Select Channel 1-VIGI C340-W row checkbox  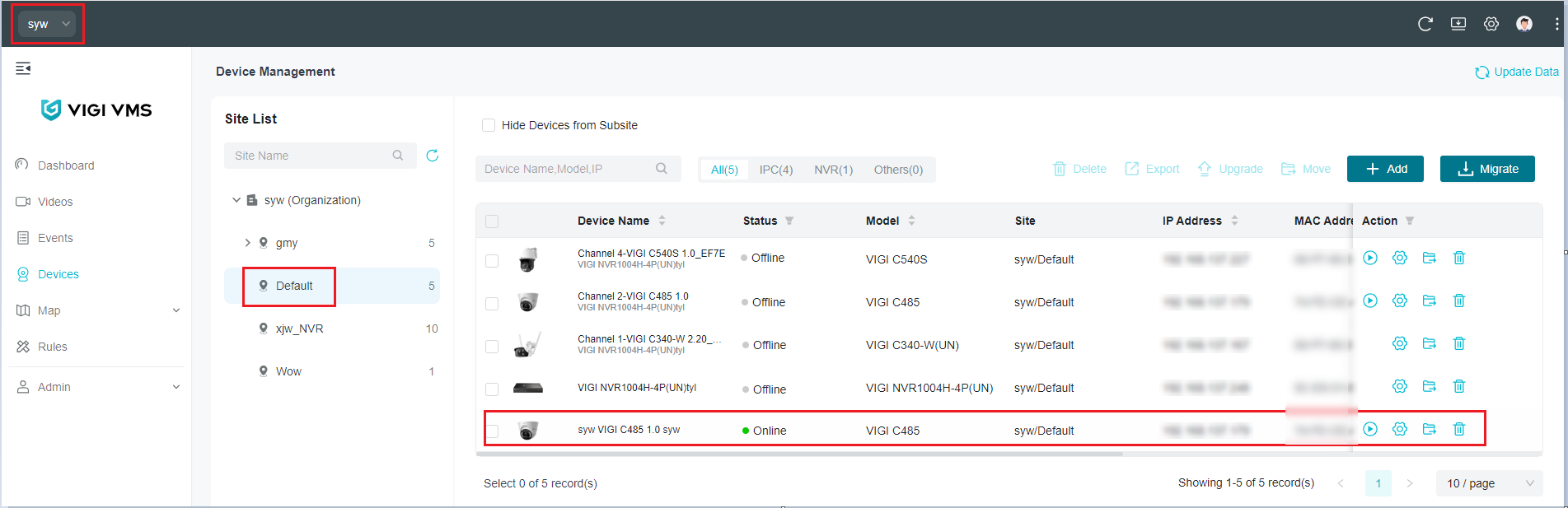492,347
